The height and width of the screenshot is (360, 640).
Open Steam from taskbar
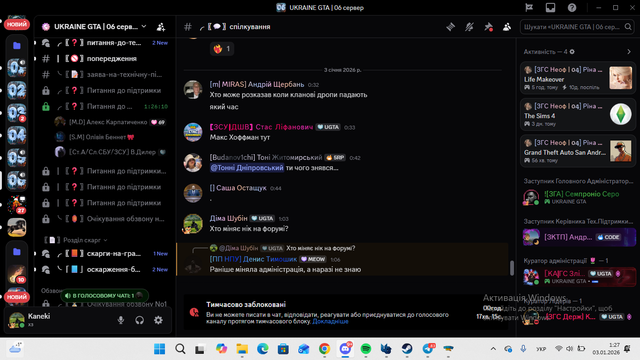pyautogui.click(x=407, y=349)
